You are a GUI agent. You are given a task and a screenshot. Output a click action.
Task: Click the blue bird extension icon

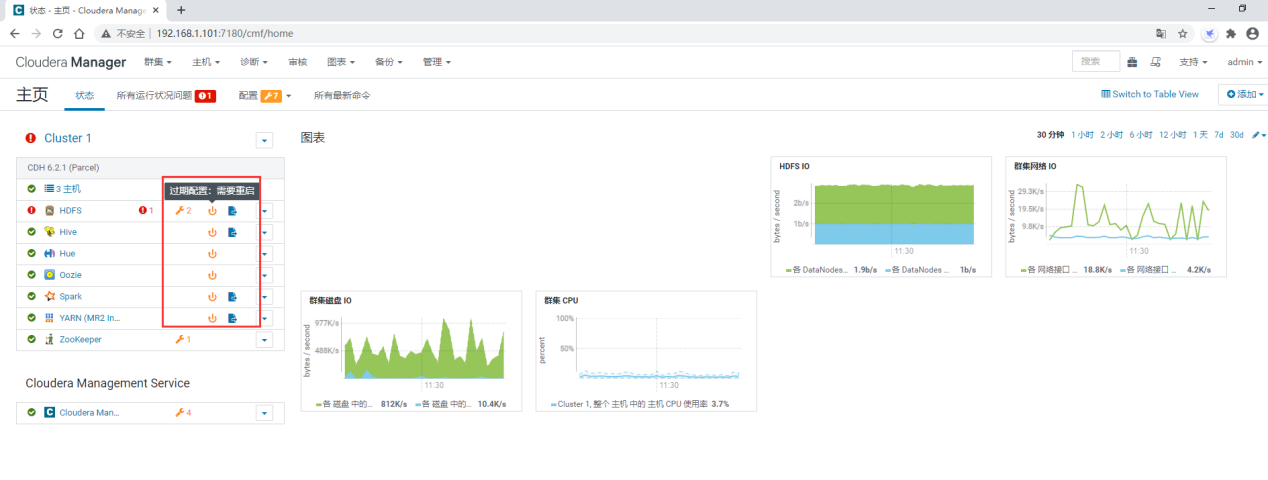pyautogui.click(x=1209, y=33)
